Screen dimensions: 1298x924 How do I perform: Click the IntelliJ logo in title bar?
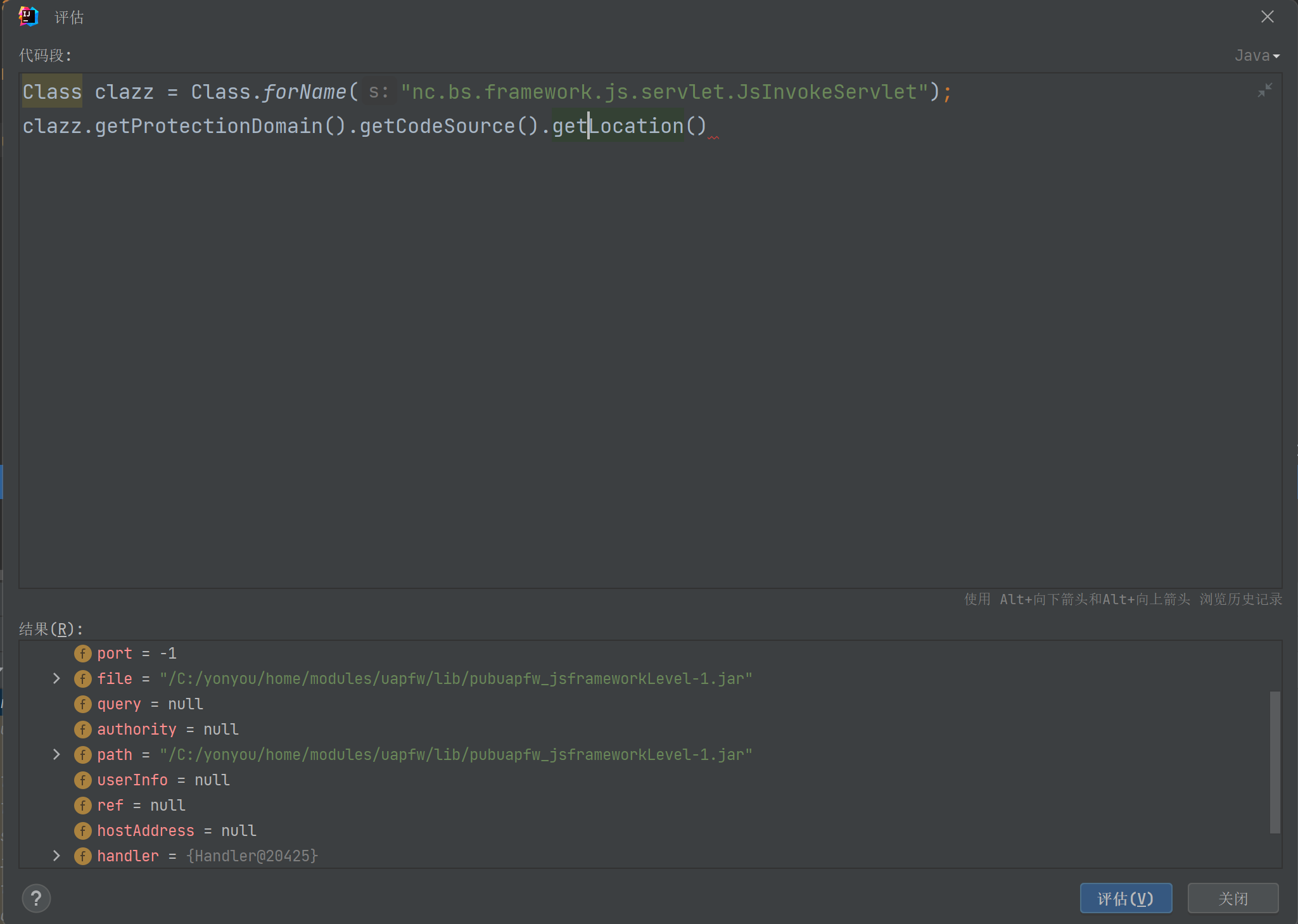29,16
